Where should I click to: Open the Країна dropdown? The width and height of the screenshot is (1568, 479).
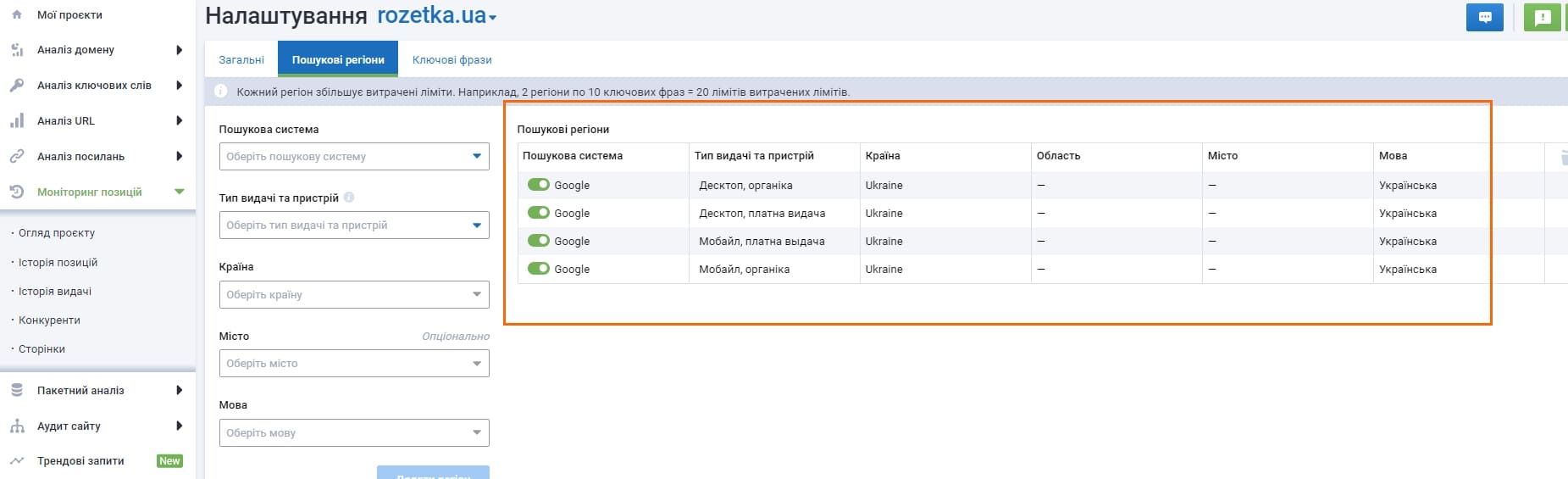[x=354, y=294]
